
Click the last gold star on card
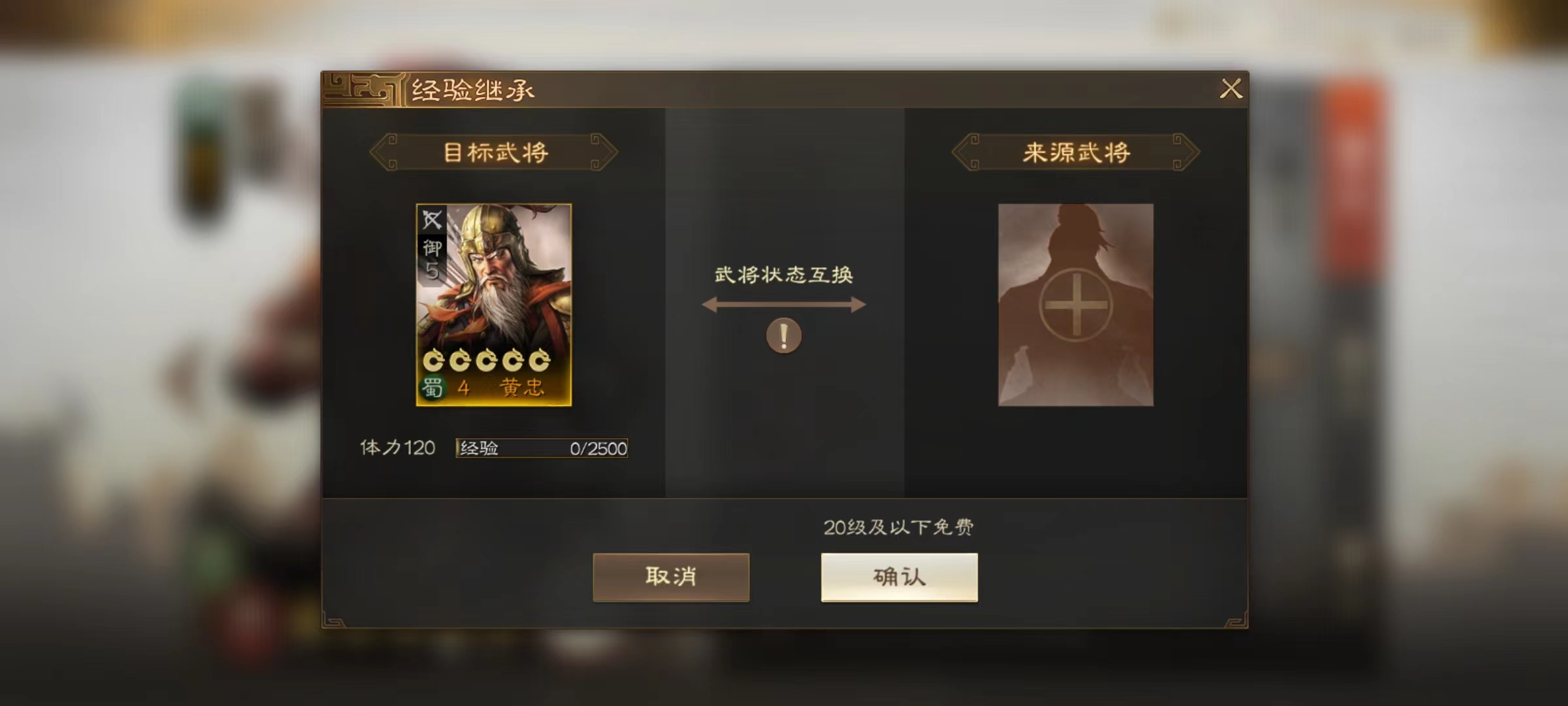tap(540, 360)
